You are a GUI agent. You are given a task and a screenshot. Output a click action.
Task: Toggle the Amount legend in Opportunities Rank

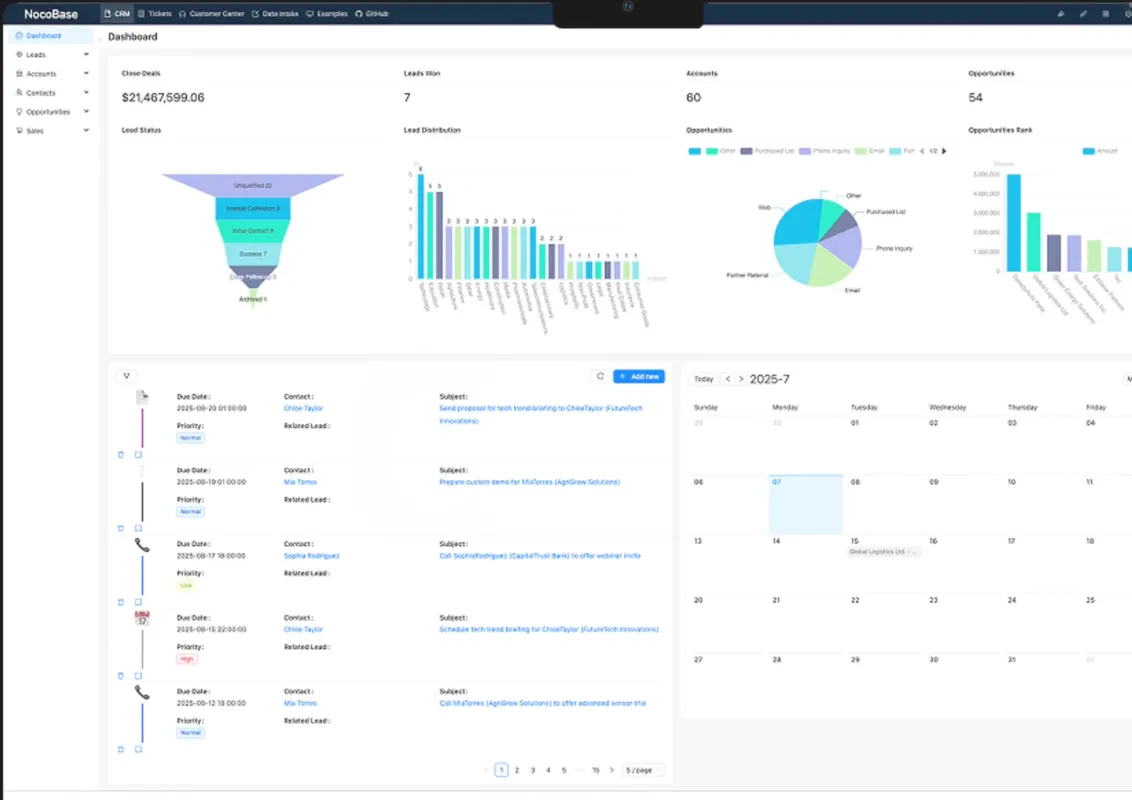[x=1098, y=149]
